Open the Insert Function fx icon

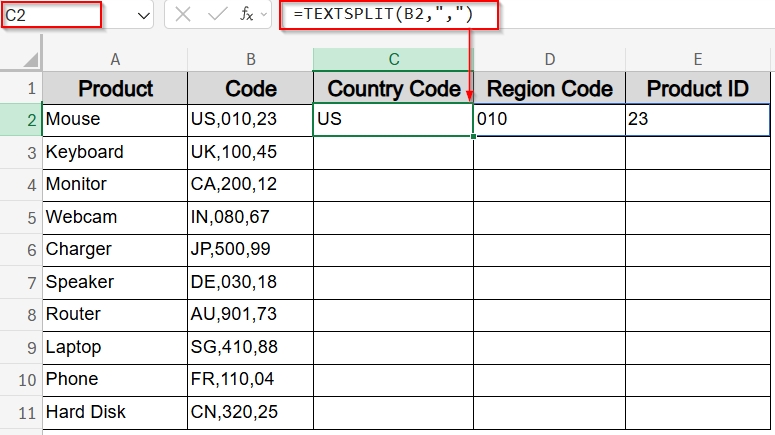[246, 14]
